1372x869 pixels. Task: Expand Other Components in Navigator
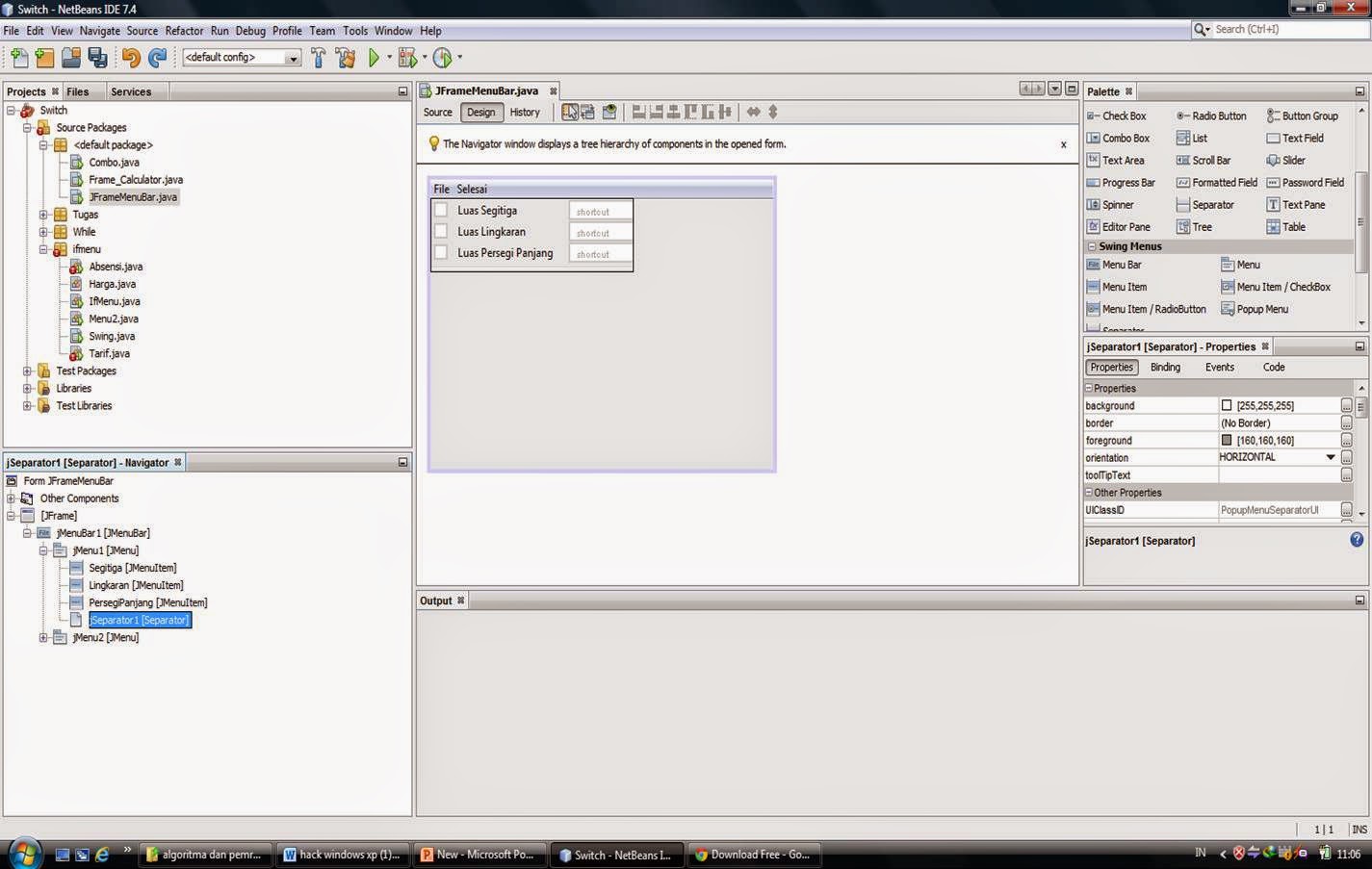coord(11,498)
